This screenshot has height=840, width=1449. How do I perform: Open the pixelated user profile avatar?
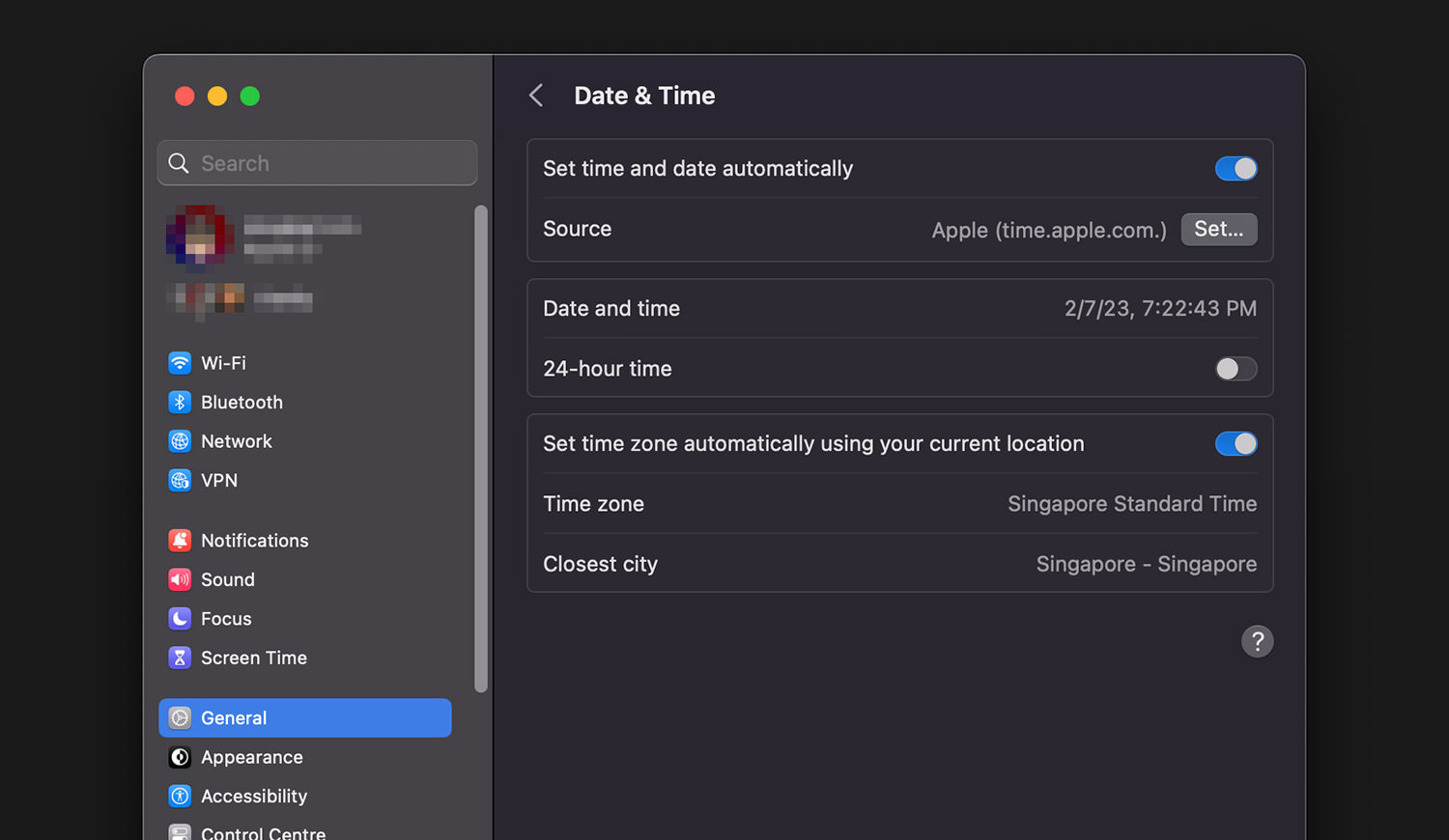click(x=200, y=236)
